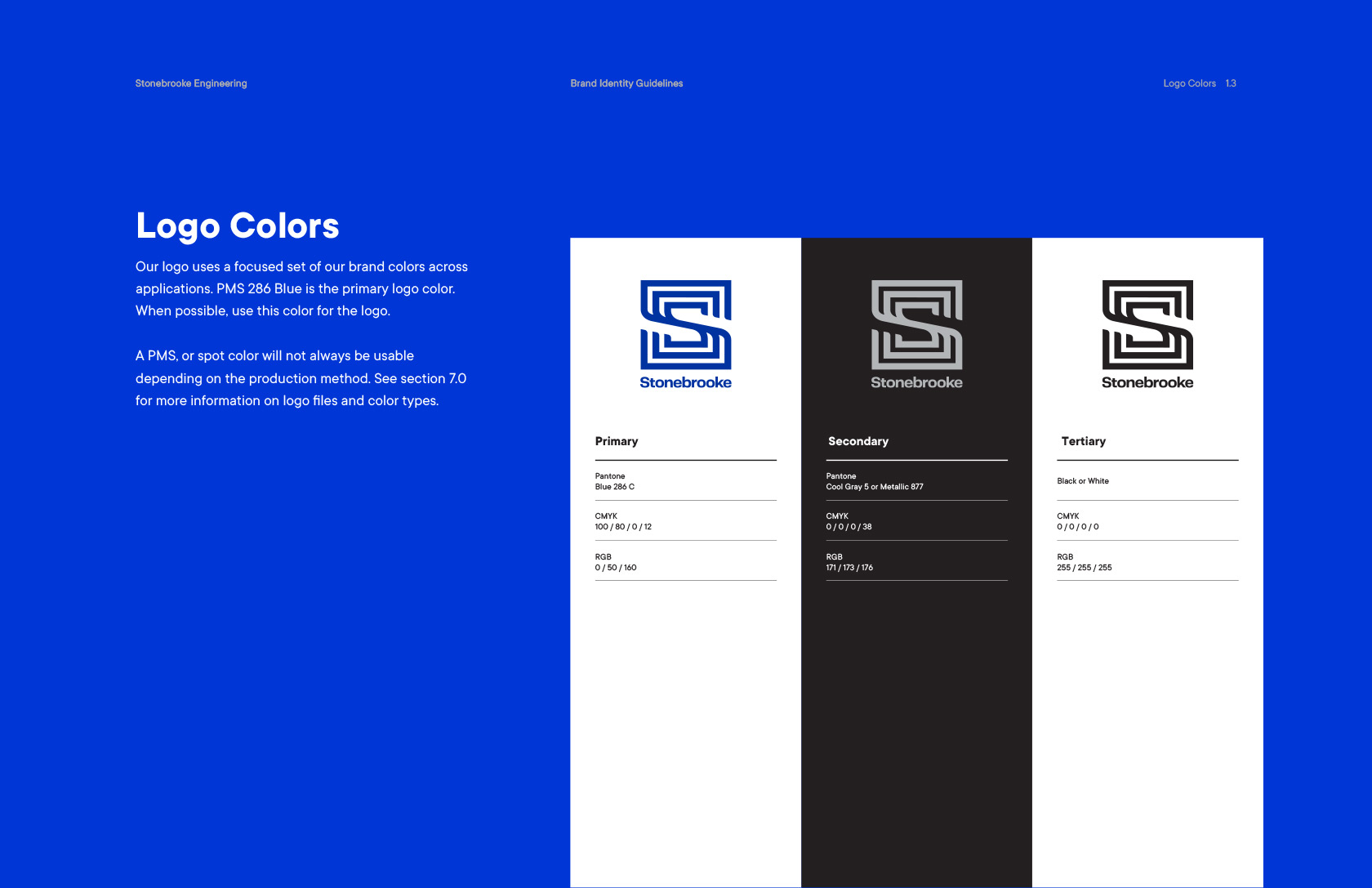Click the Secondary column title
The height and width of the screenshot is (888, 1372).
tap(858, 441)
